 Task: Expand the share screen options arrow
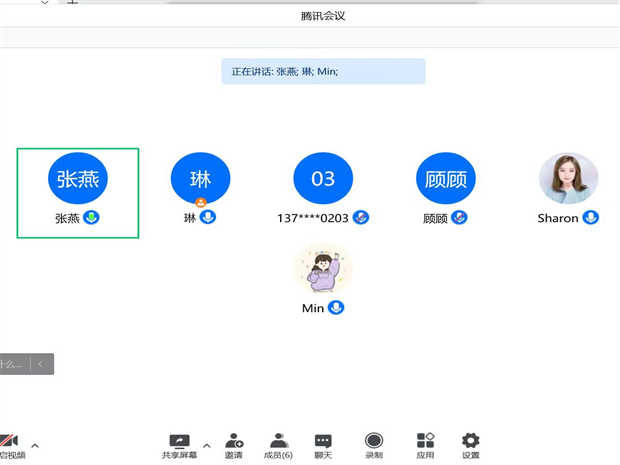206,446
